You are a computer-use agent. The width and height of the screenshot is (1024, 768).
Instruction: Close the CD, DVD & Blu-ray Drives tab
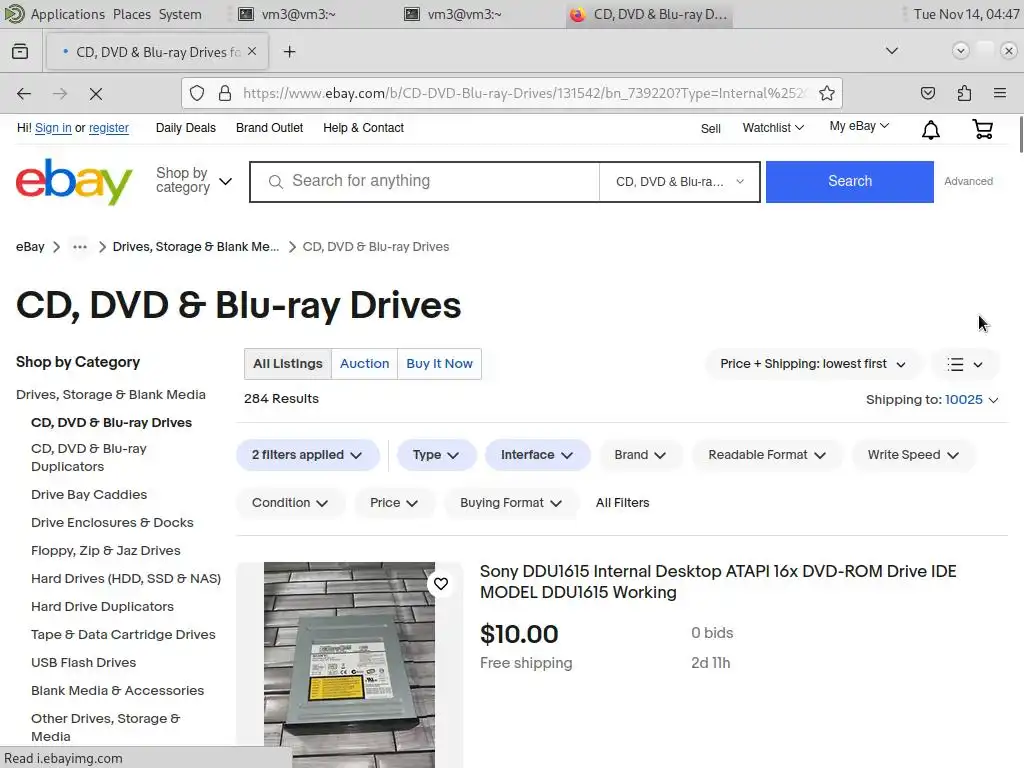pyautogui.click(x=252, y=51)
